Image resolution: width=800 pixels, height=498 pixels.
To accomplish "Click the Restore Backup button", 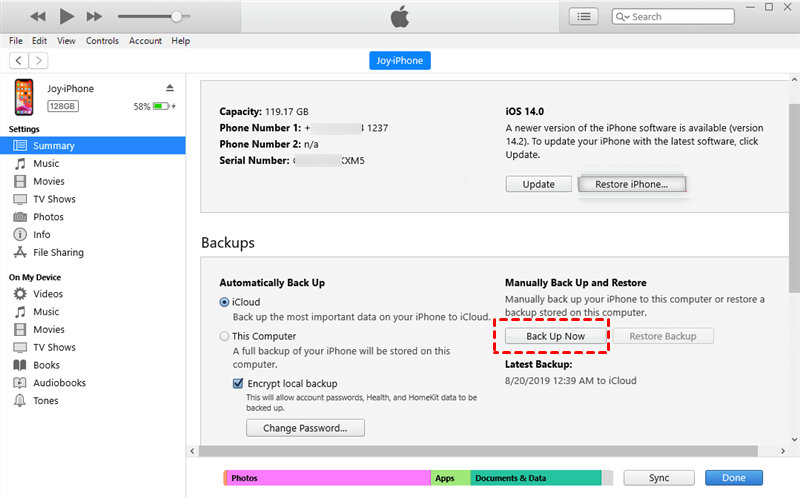I will pyautogui.click(x=663, y=336).
